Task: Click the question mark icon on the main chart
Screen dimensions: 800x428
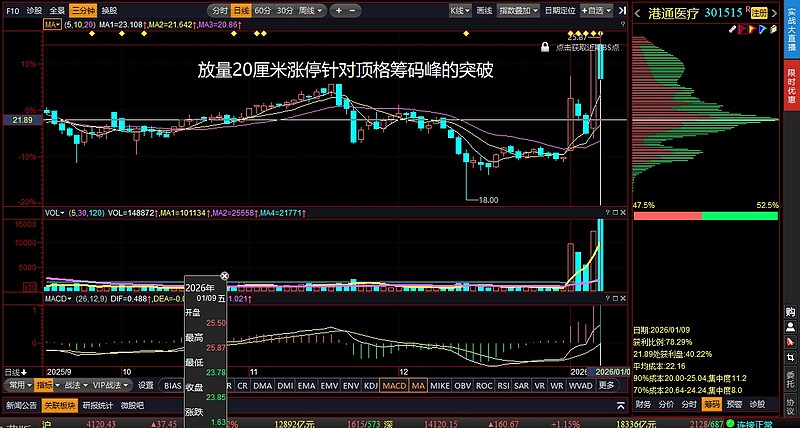Action: (x=623, y=24)
